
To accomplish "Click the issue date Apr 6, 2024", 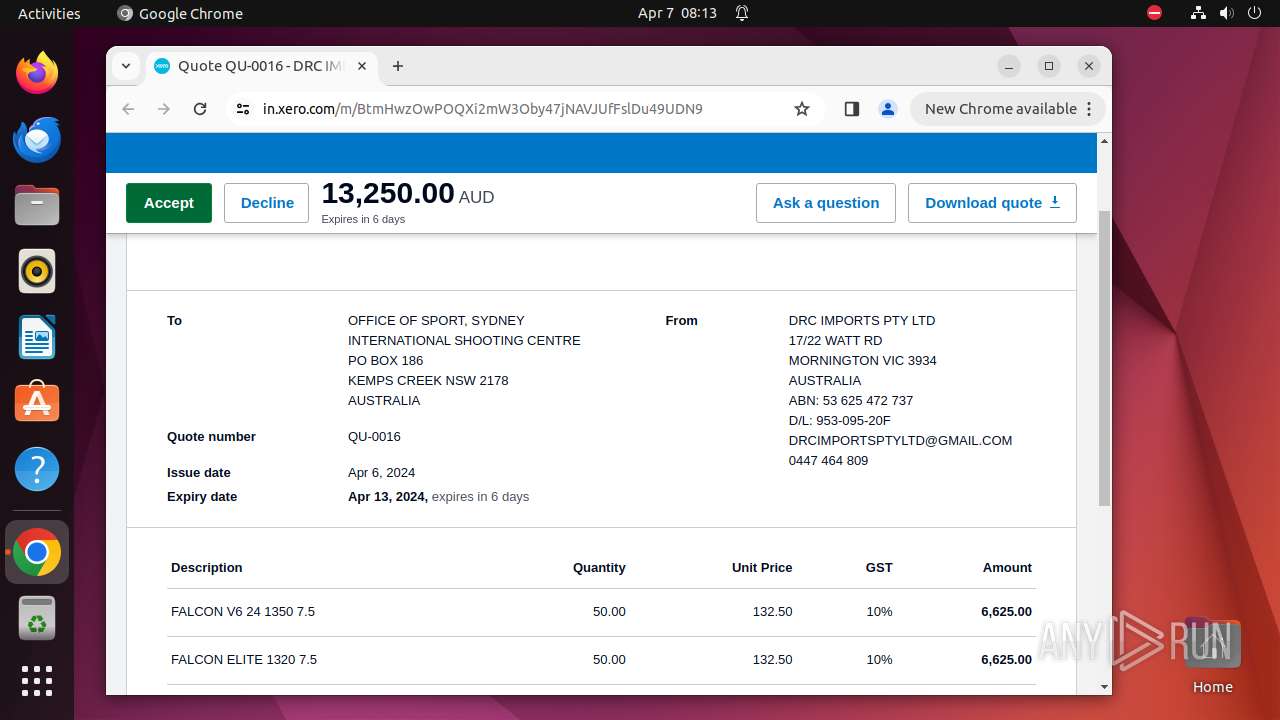I will coord(381,473).
